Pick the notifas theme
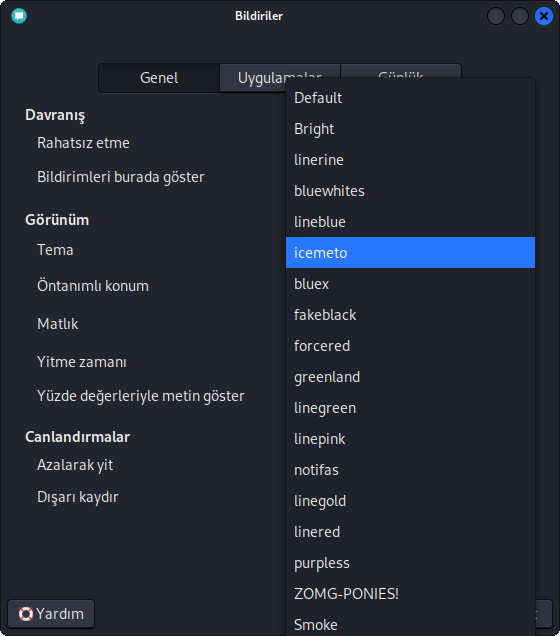 [x=410, y=470]
